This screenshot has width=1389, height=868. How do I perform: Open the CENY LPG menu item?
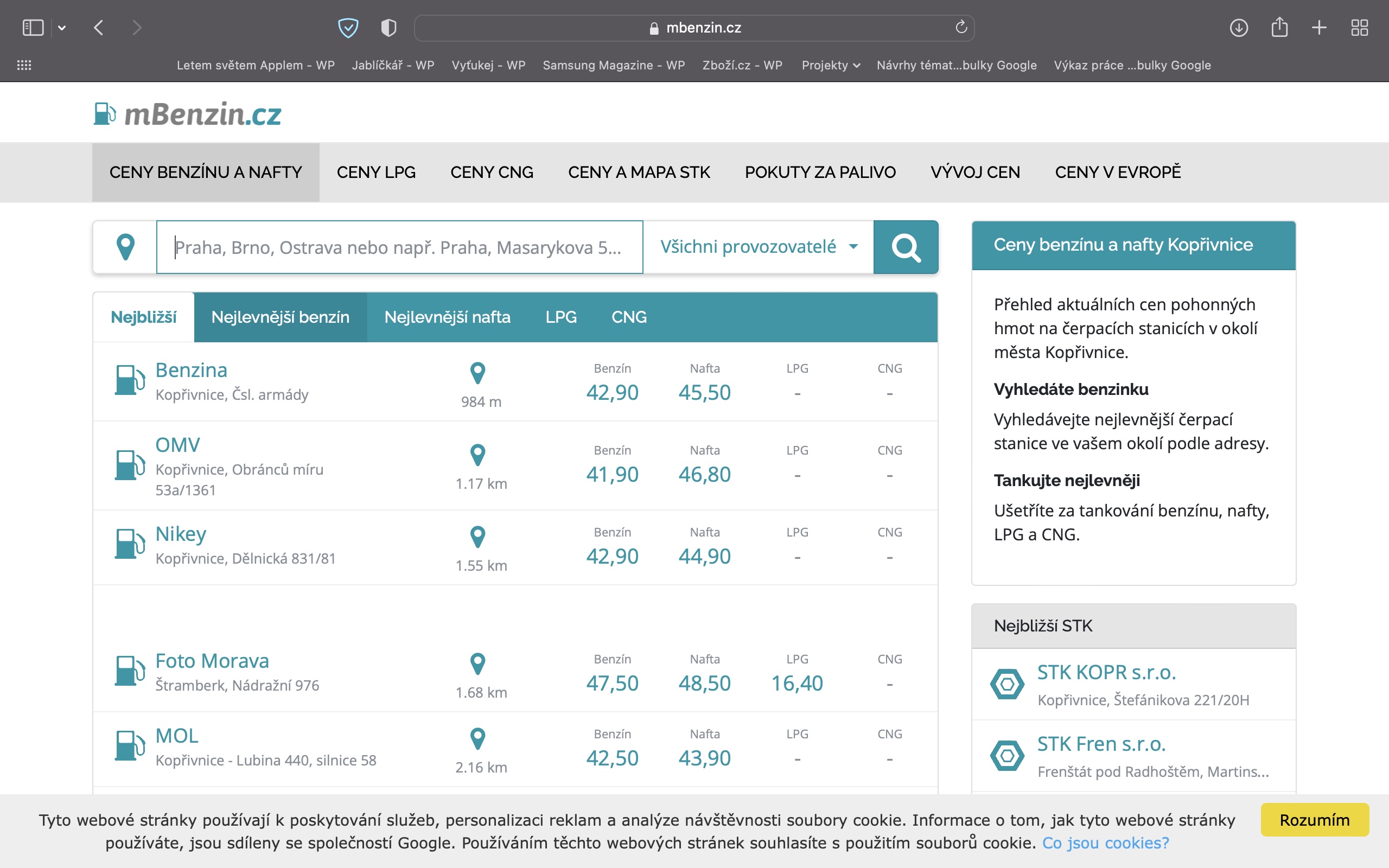click(376, 172)
